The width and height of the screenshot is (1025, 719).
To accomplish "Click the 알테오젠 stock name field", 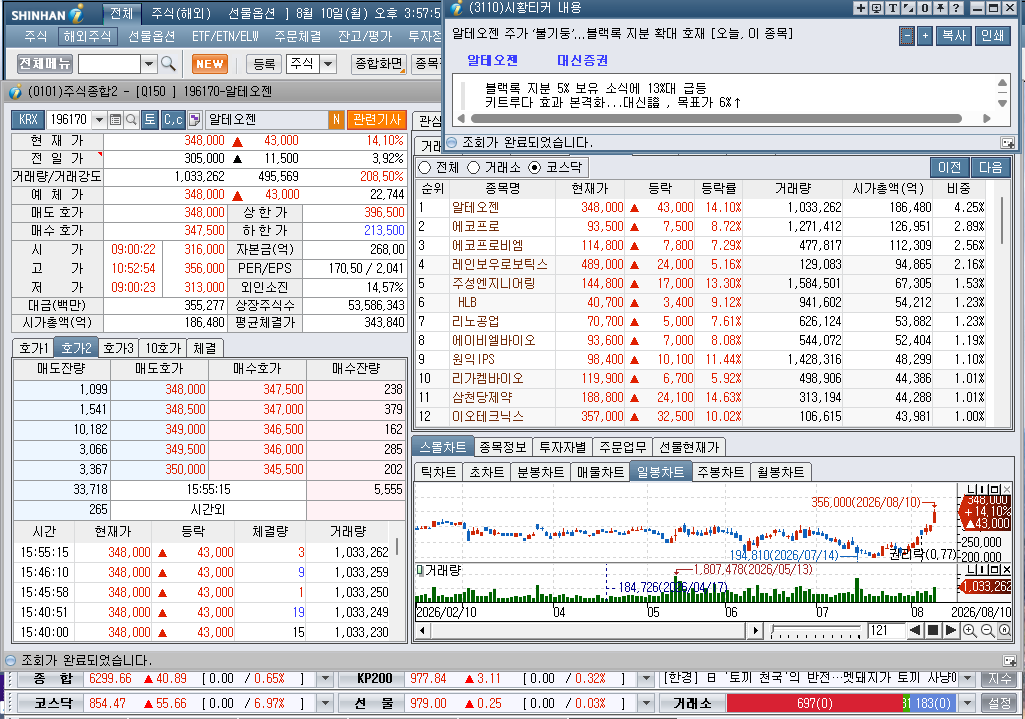I will 267,120.
